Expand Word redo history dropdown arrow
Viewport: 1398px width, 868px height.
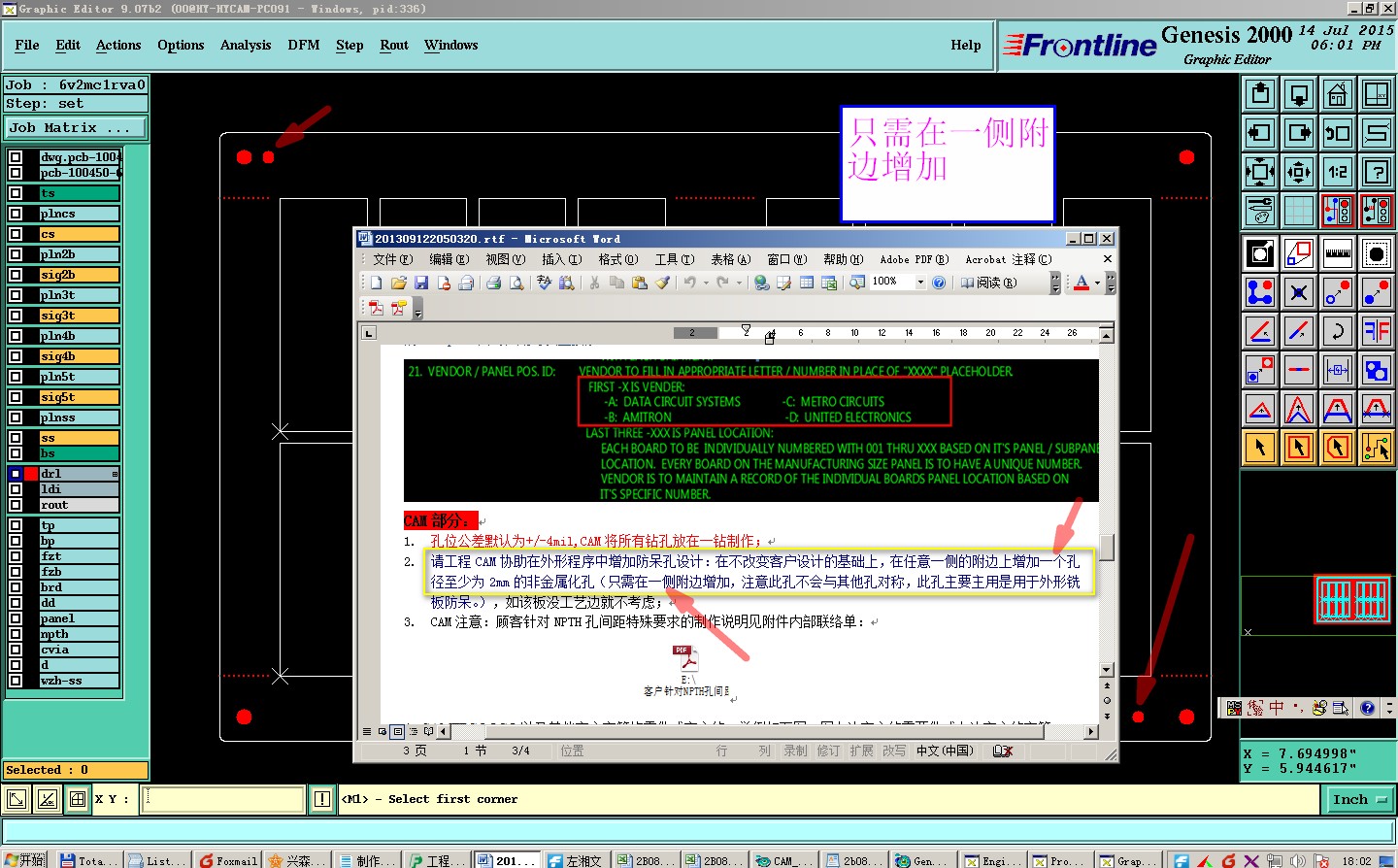[x=739, y=283]
